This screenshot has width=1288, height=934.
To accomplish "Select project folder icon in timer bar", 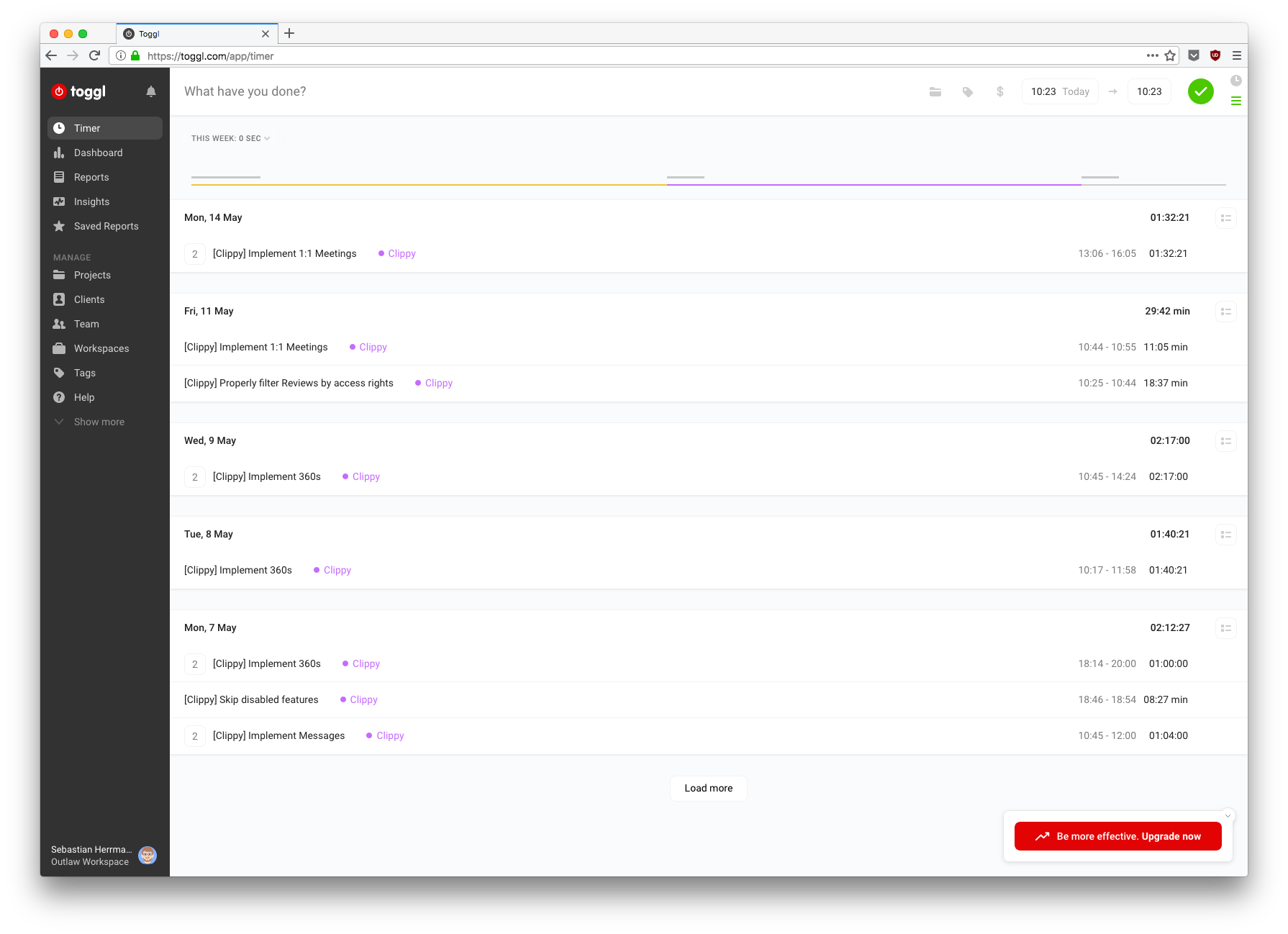I will [x=935, y=91].
